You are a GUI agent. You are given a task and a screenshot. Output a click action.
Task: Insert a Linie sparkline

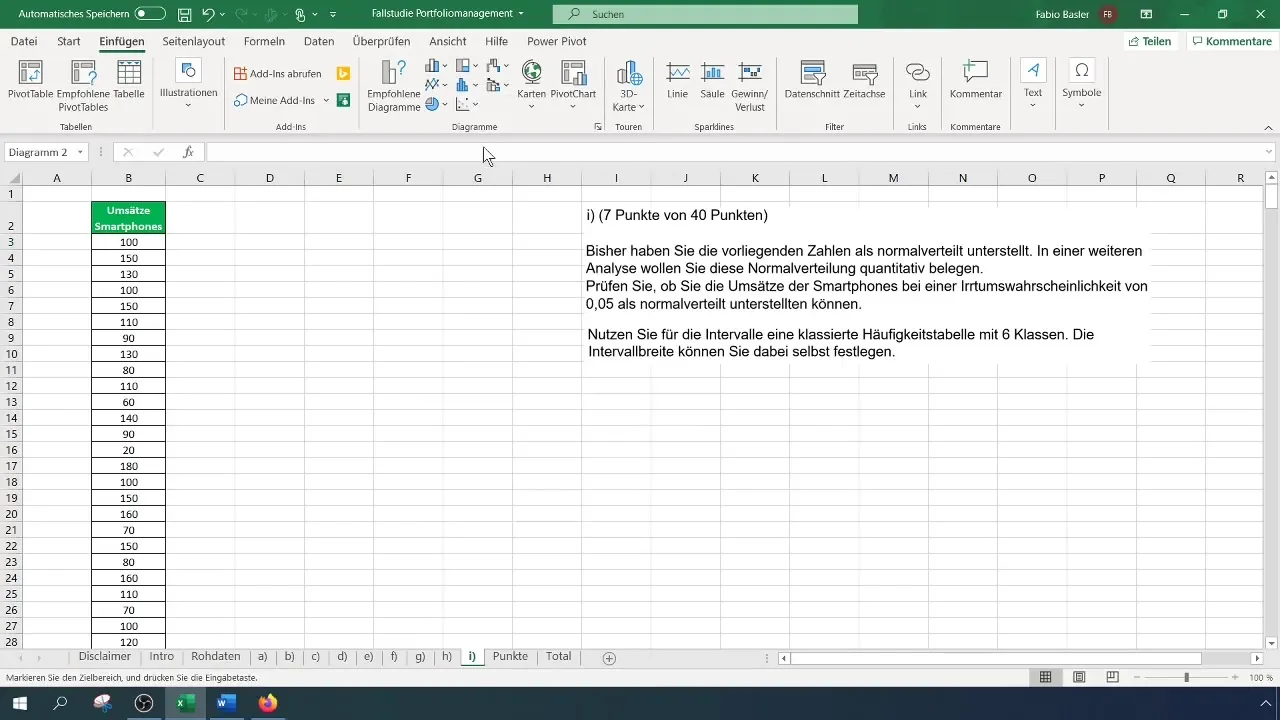click(678, 80)
